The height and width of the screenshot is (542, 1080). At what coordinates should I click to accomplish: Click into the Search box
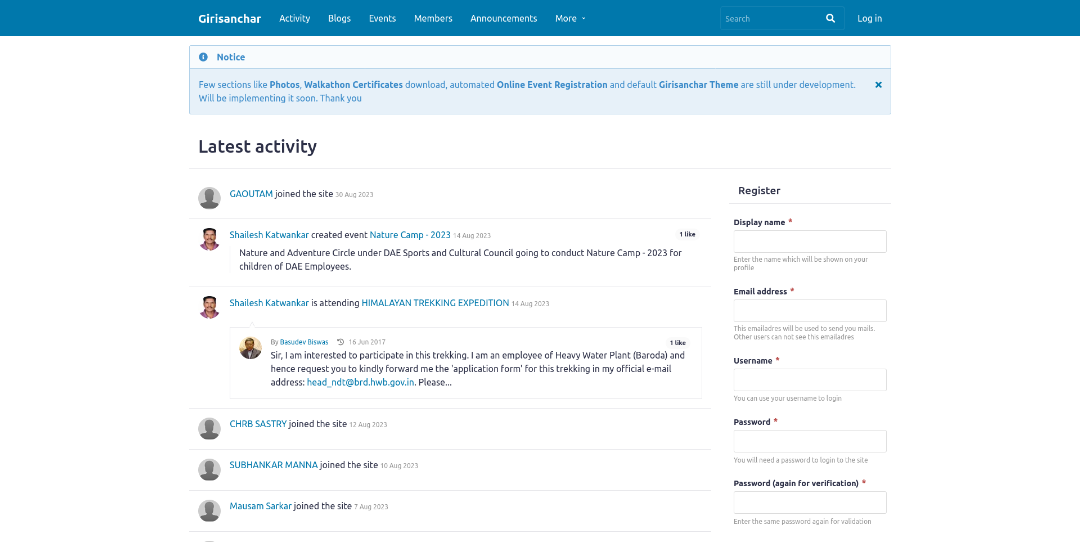[770, 18]
